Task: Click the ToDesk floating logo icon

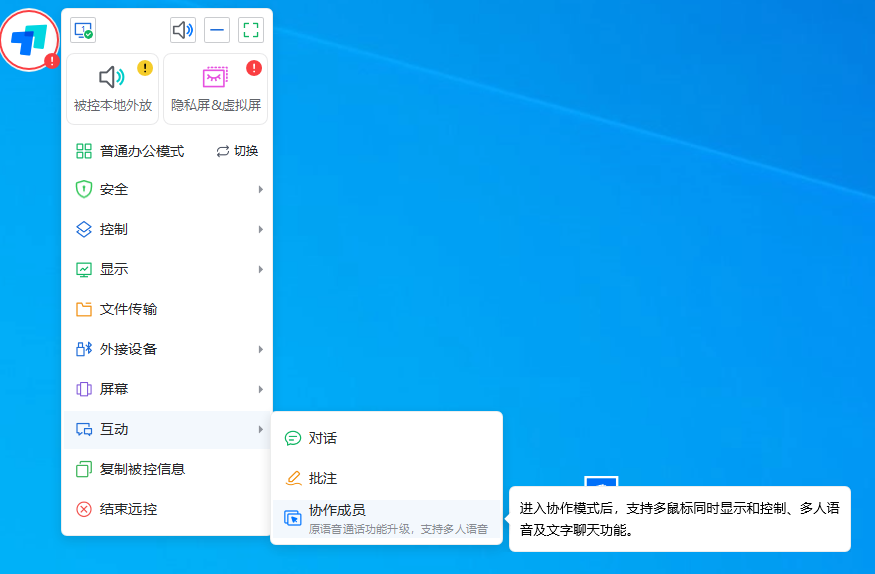Action: coord(30,40)
